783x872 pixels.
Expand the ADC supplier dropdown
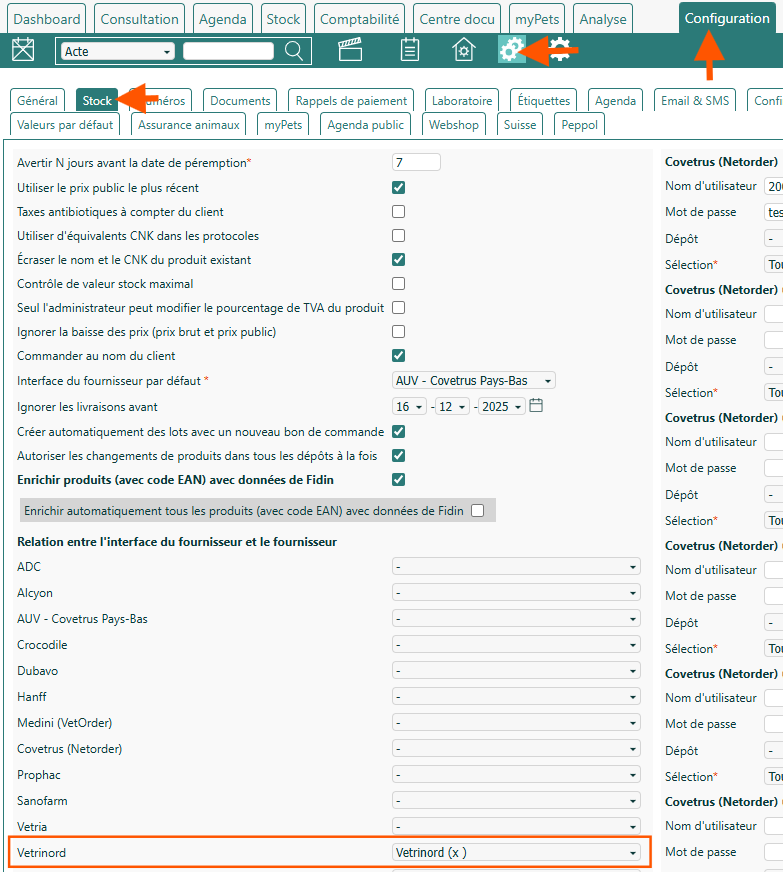pyautogui.click(x=516, y=567)
